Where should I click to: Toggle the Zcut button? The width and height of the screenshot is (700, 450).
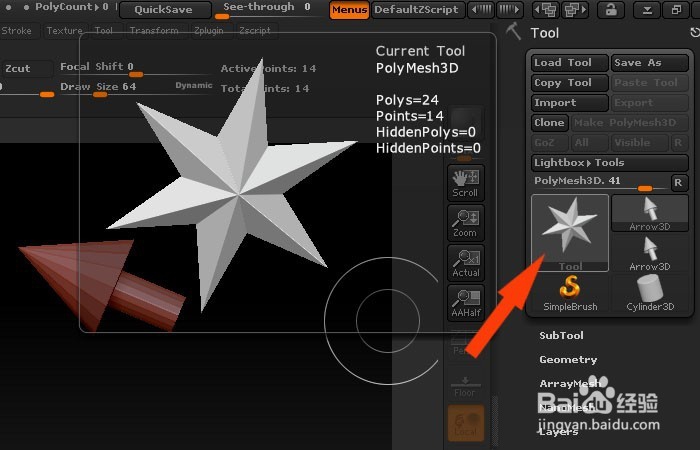[26, 69]
